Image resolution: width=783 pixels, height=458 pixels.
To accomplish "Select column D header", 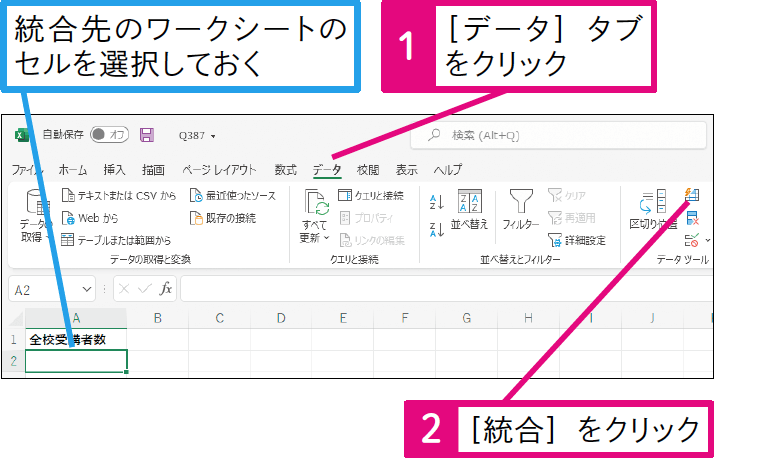I will click(x=281, y=318).
